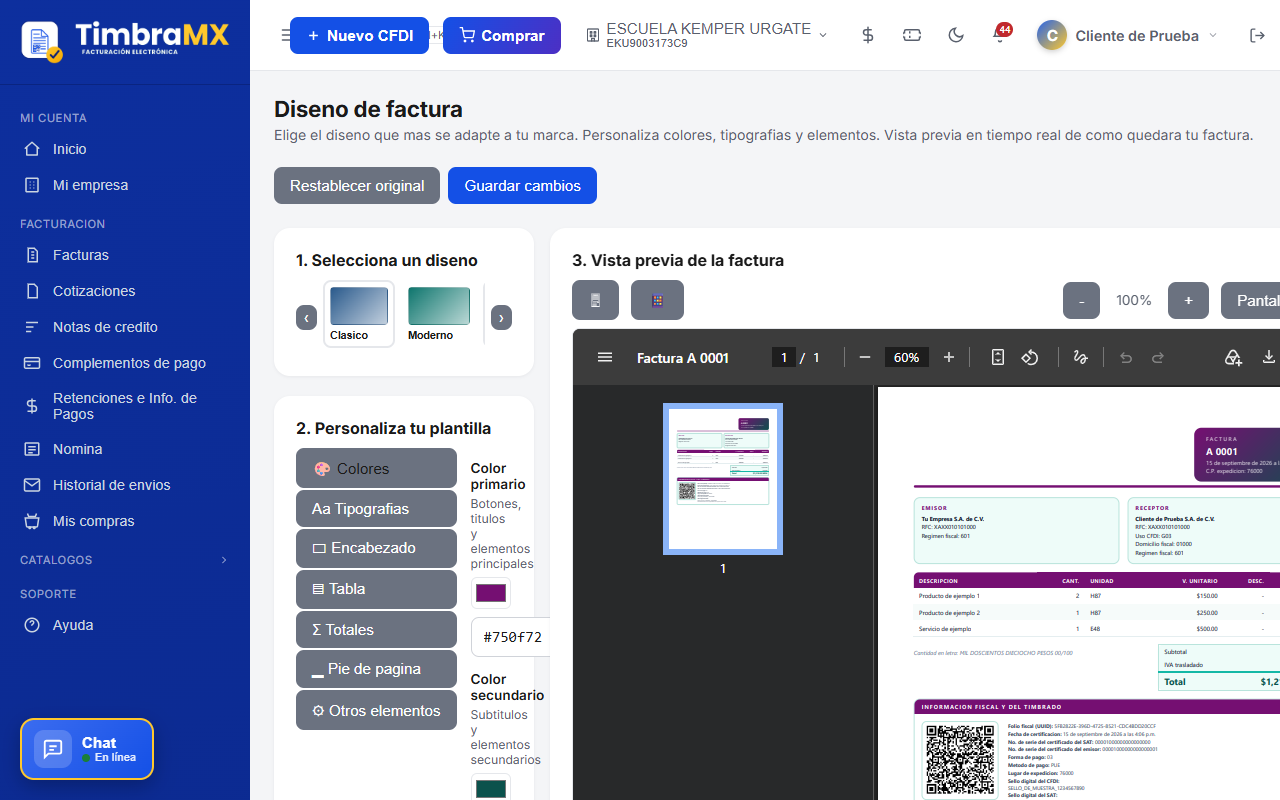Open Notas de credito in sidebar

click(x=125, y=327)
